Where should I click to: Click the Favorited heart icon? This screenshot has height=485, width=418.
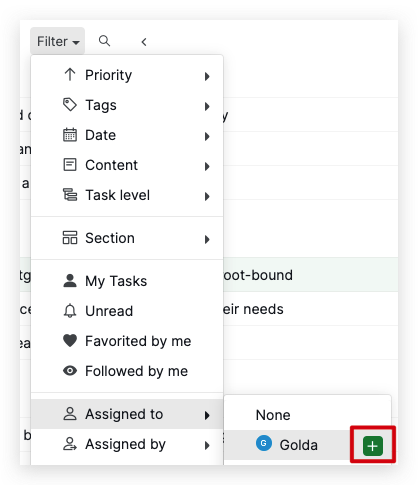click(70, 341)
